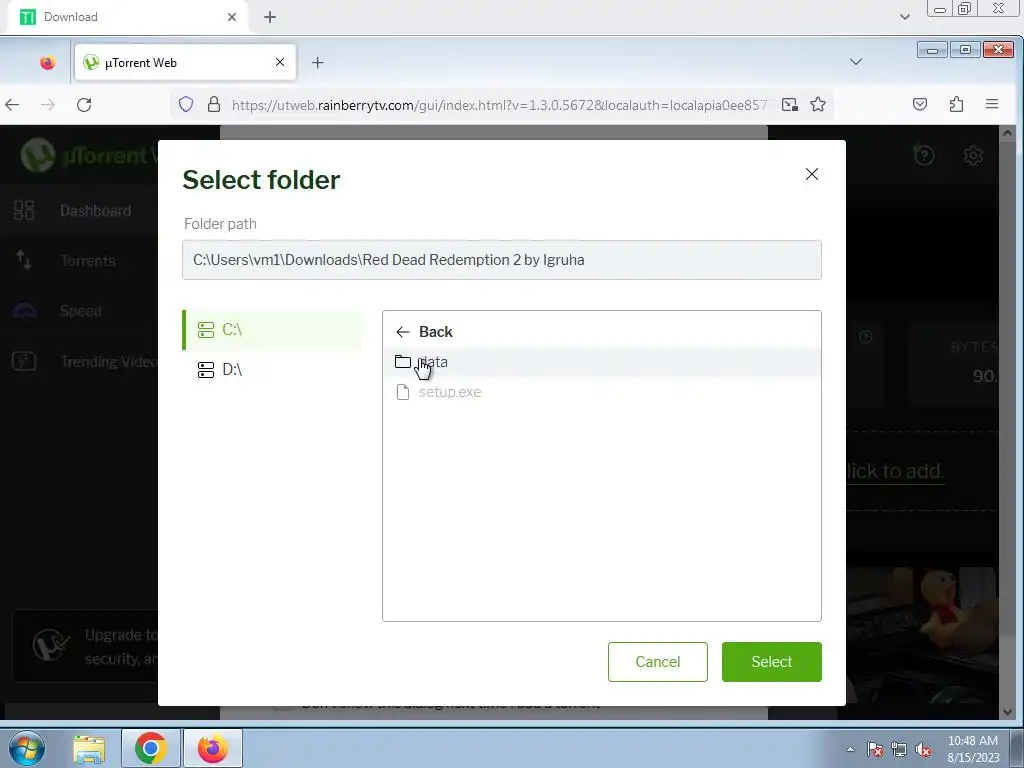Screen dimensions: 1024x768
Task: Close the Select folder dialog
Action: pos(811,174)
